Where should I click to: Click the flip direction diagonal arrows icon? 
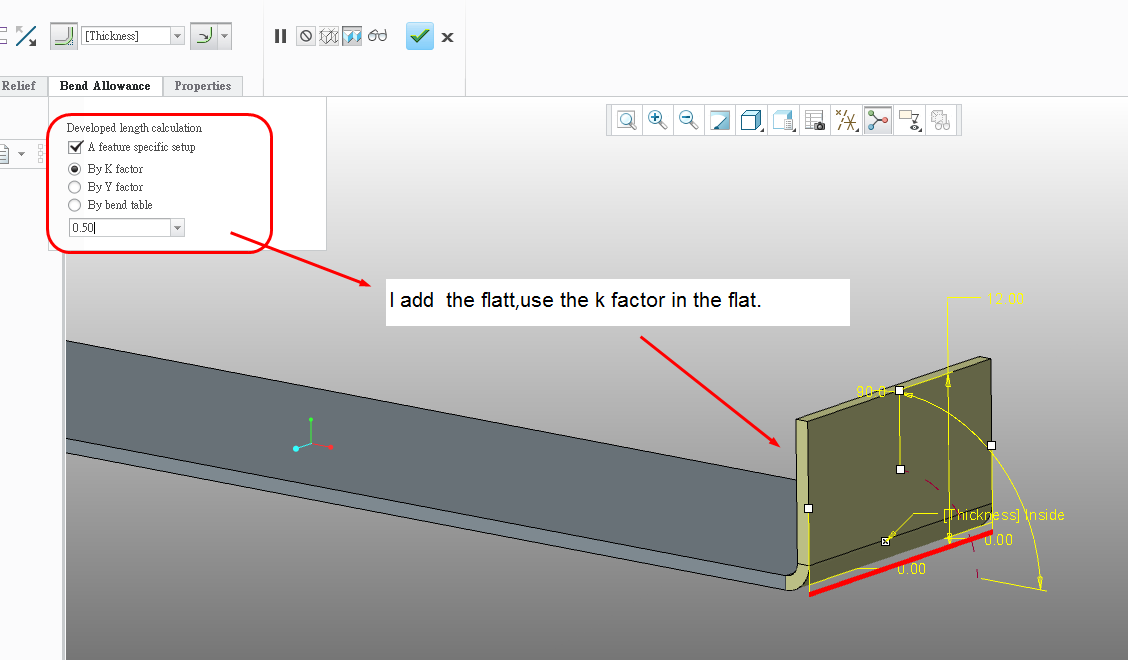tap(26, 36)
